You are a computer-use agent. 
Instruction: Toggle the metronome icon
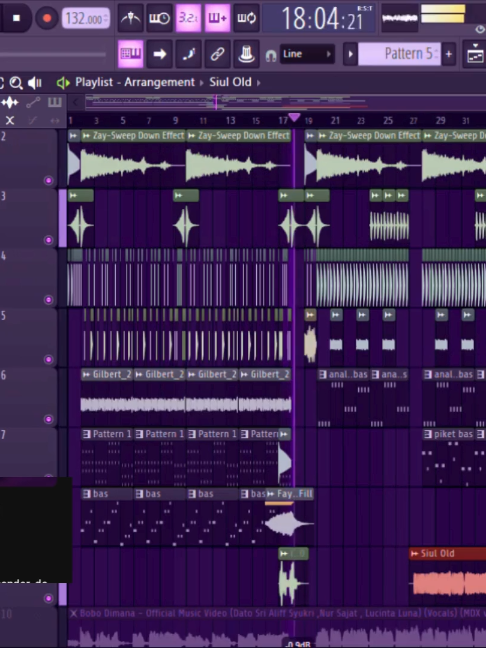131,18
